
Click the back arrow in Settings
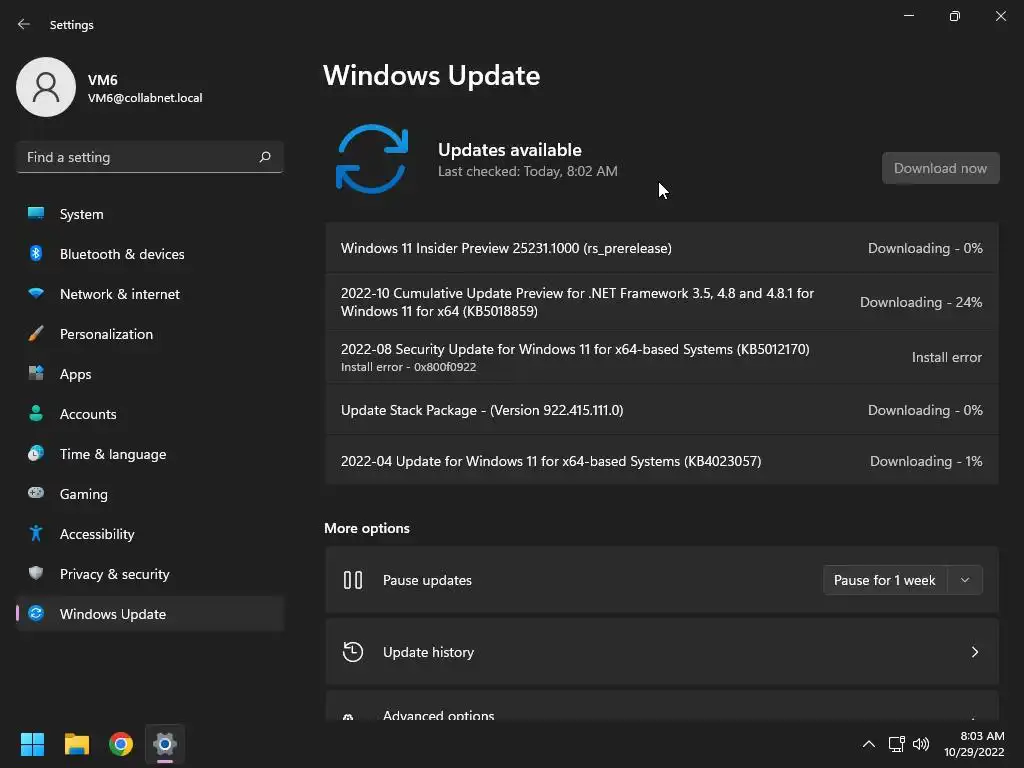tap(24, 24)
